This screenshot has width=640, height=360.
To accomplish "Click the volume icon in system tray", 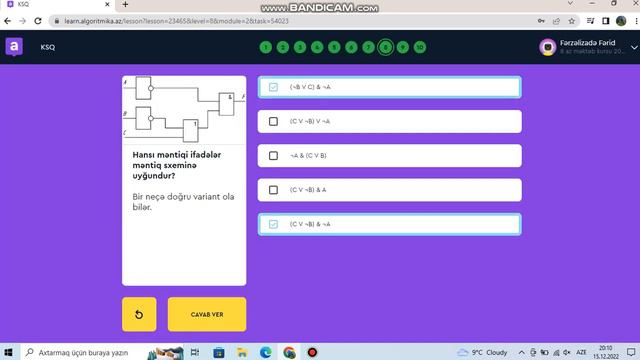I will (x=567, y=352).
